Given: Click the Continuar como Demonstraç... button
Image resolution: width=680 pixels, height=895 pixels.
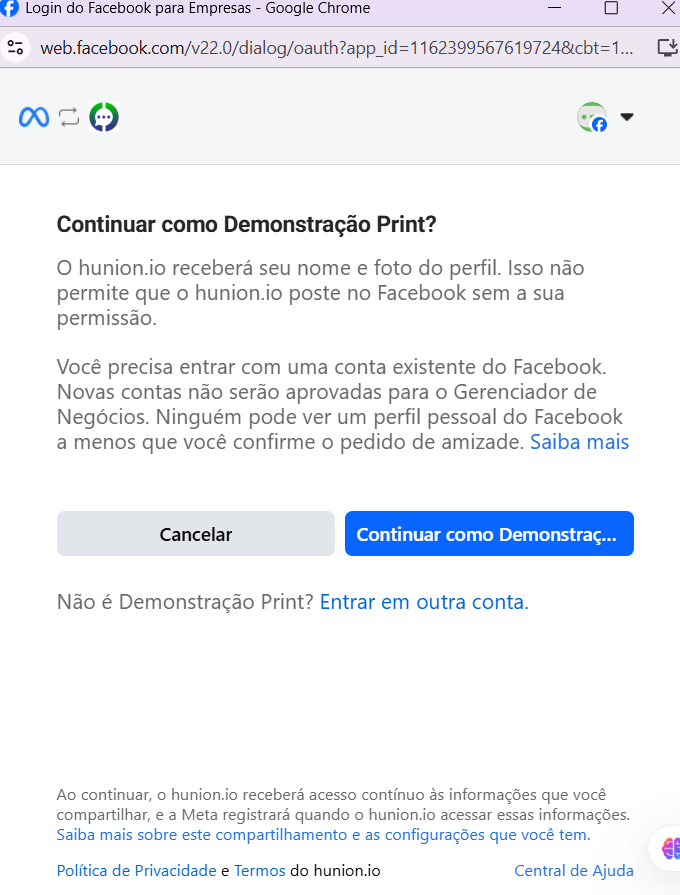Looking at the screenshot, I should pyautogui.click(x=489, y=533).
